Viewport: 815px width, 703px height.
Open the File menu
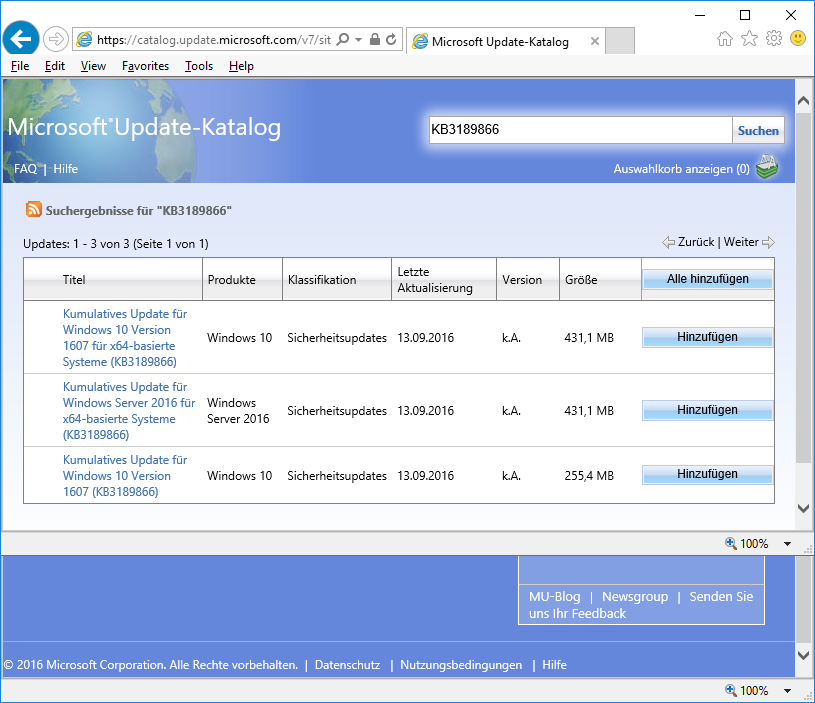coord(20,66)
